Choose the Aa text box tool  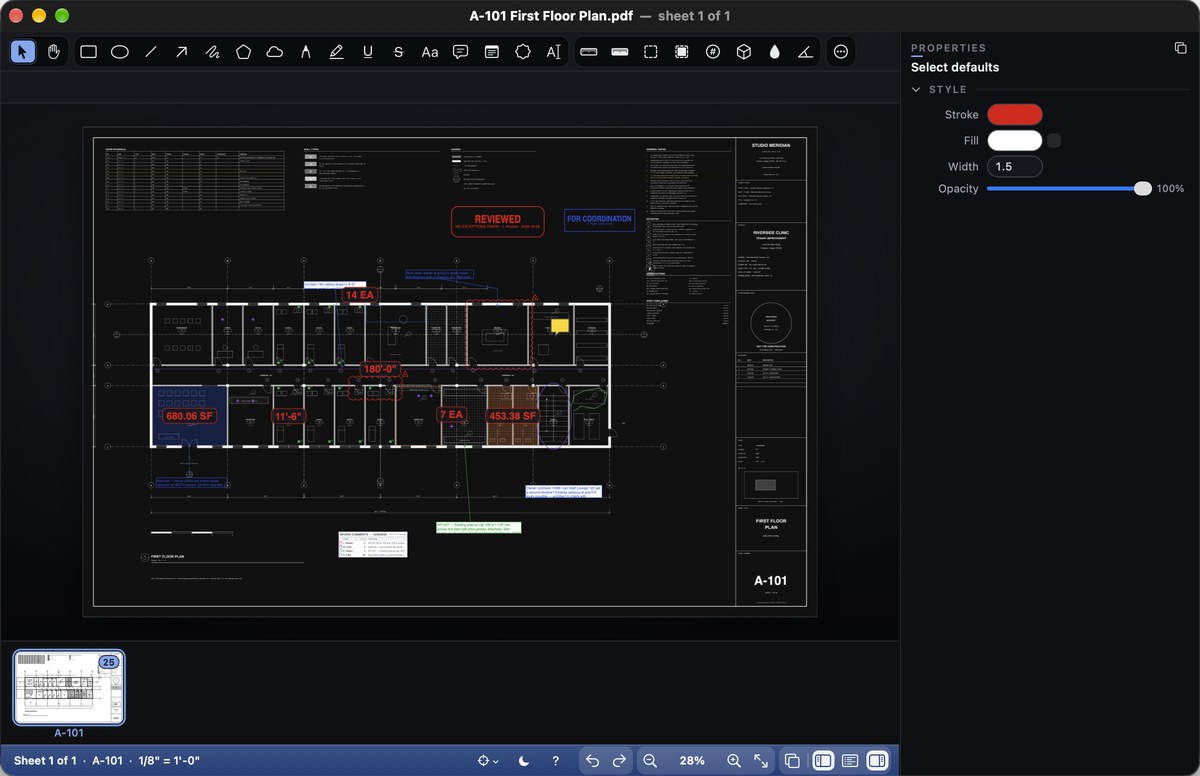point(430,52)
